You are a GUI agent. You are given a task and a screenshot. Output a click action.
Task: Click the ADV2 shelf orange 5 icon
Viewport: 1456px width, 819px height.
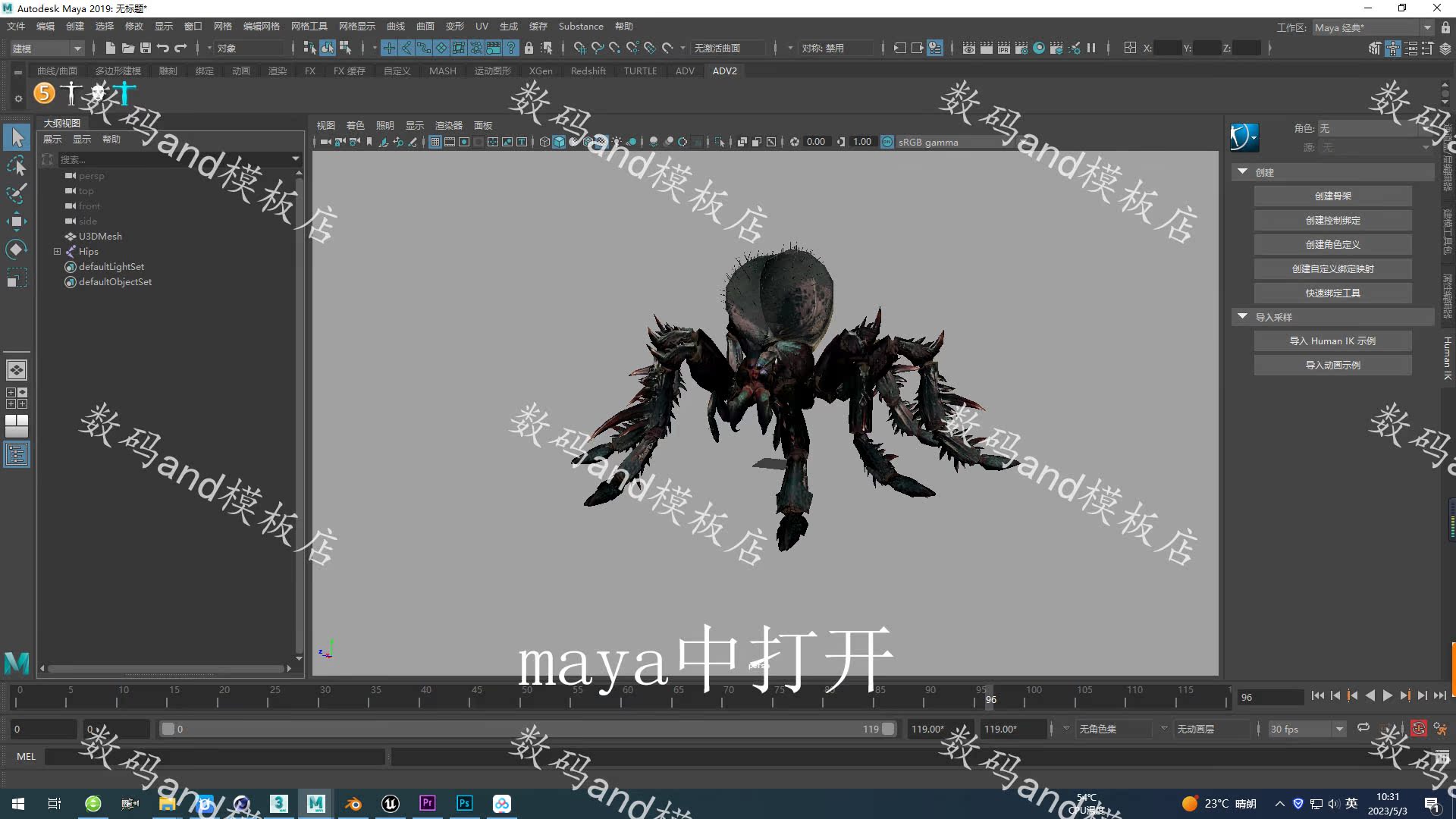click(45, 93)
